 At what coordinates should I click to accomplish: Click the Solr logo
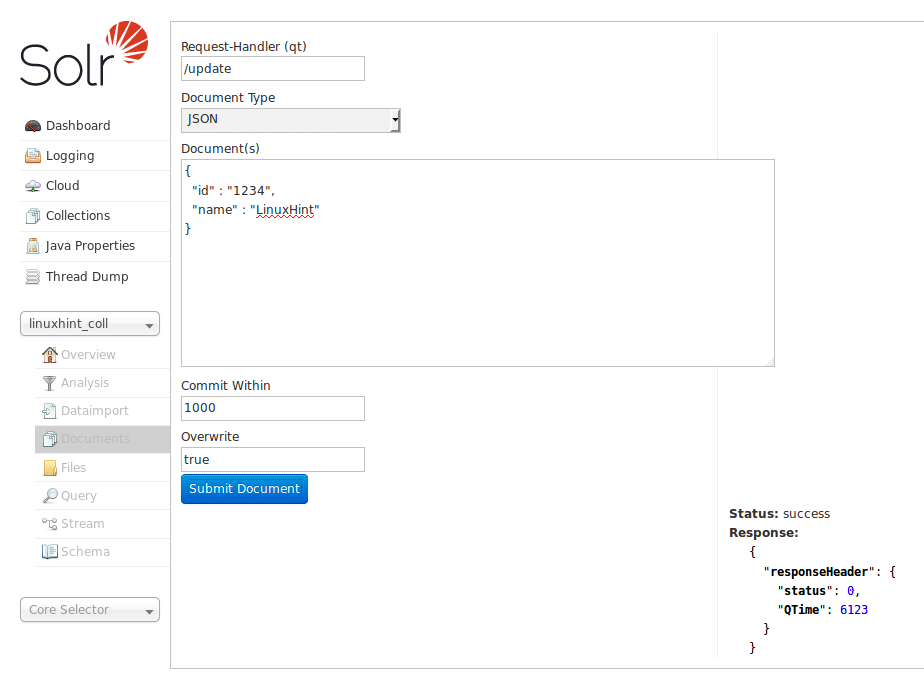pyautogui.click(x=84, y=56)
